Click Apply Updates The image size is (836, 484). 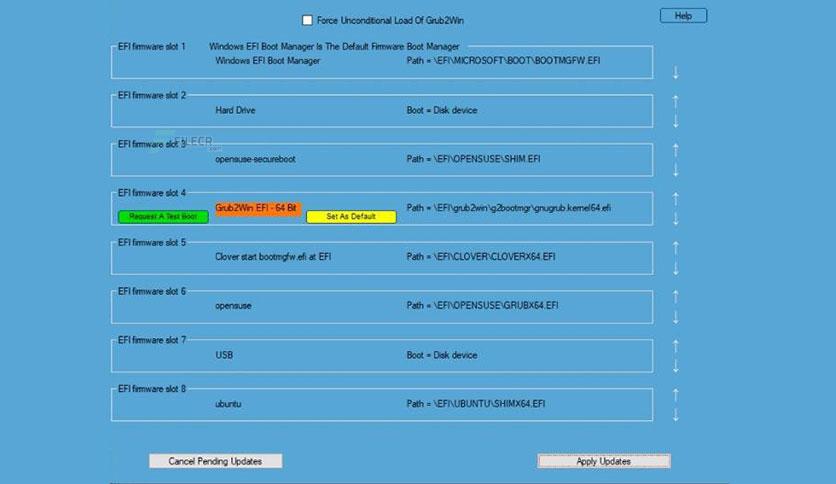(604, 461)
